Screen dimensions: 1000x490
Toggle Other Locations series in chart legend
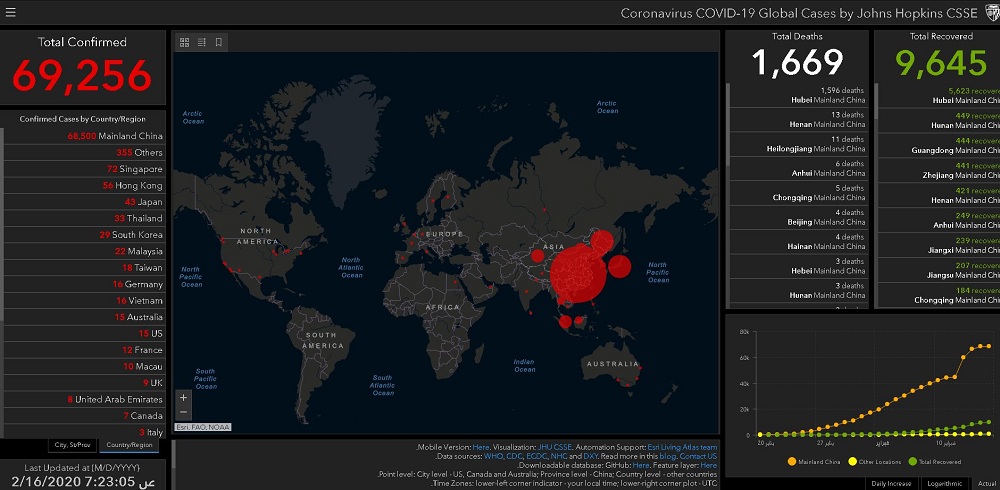[878, 461]
